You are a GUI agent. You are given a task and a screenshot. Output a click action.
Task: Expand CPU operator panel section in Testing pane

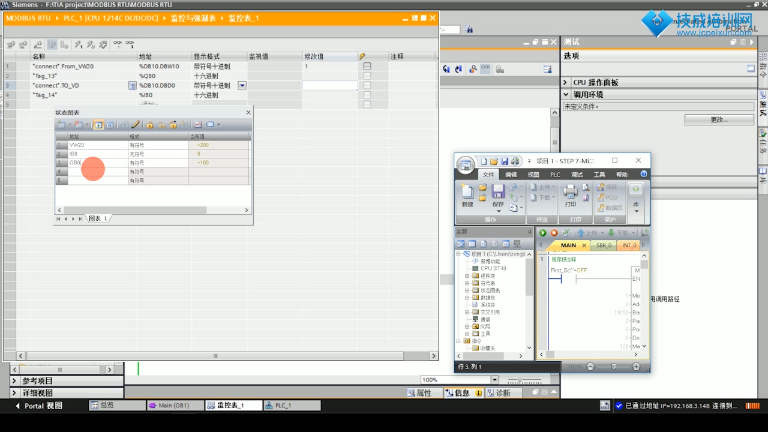point(565,82)
